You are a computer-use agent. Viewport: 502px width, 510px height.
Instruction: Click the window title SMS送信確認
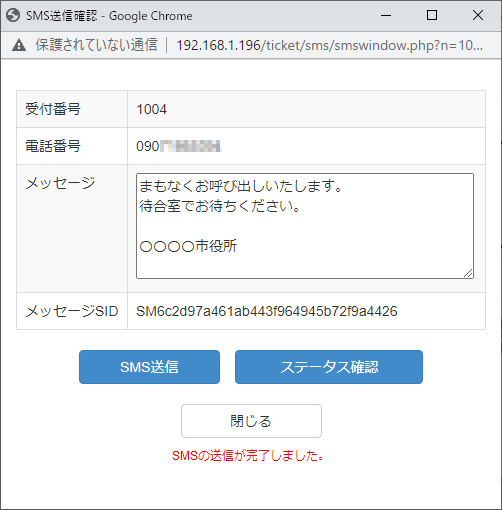(x=62, y=16)
